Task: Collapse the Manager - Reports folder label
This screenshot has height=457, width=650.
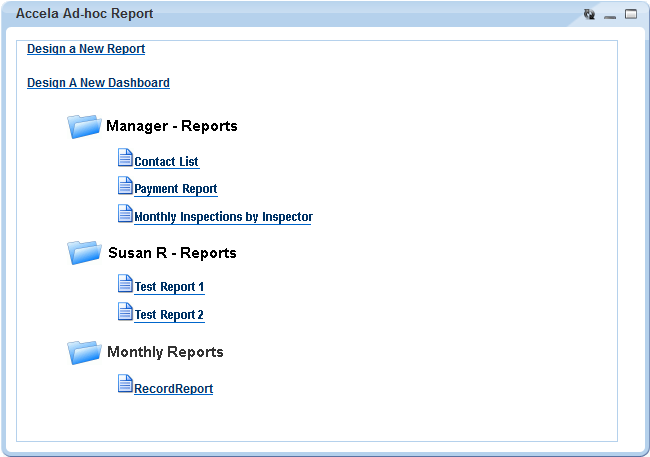Action: coord(171,127)
